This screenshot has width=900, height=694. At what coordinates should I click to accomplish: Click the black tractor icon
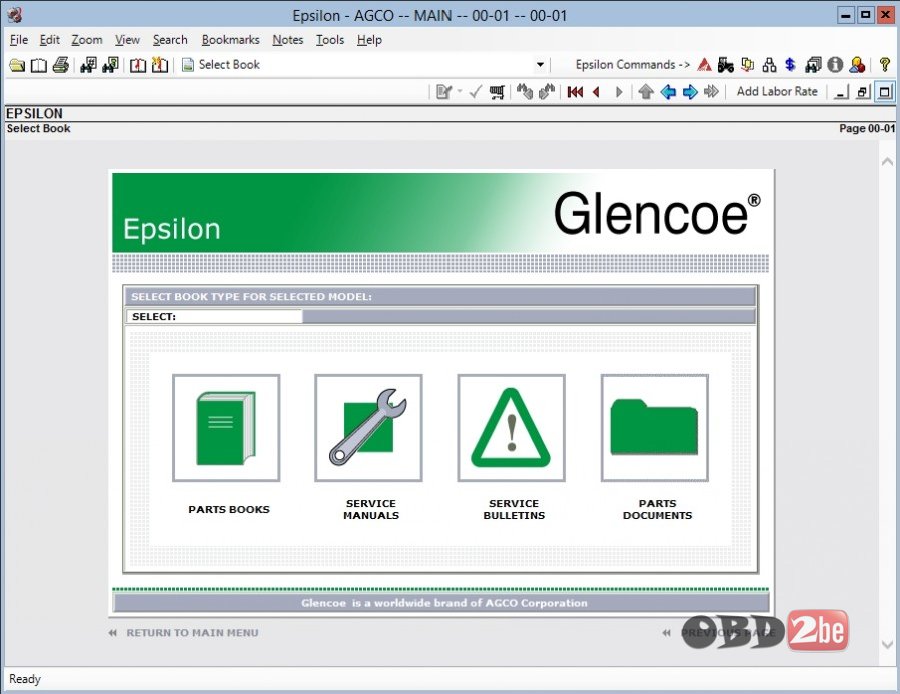[726, 65]
